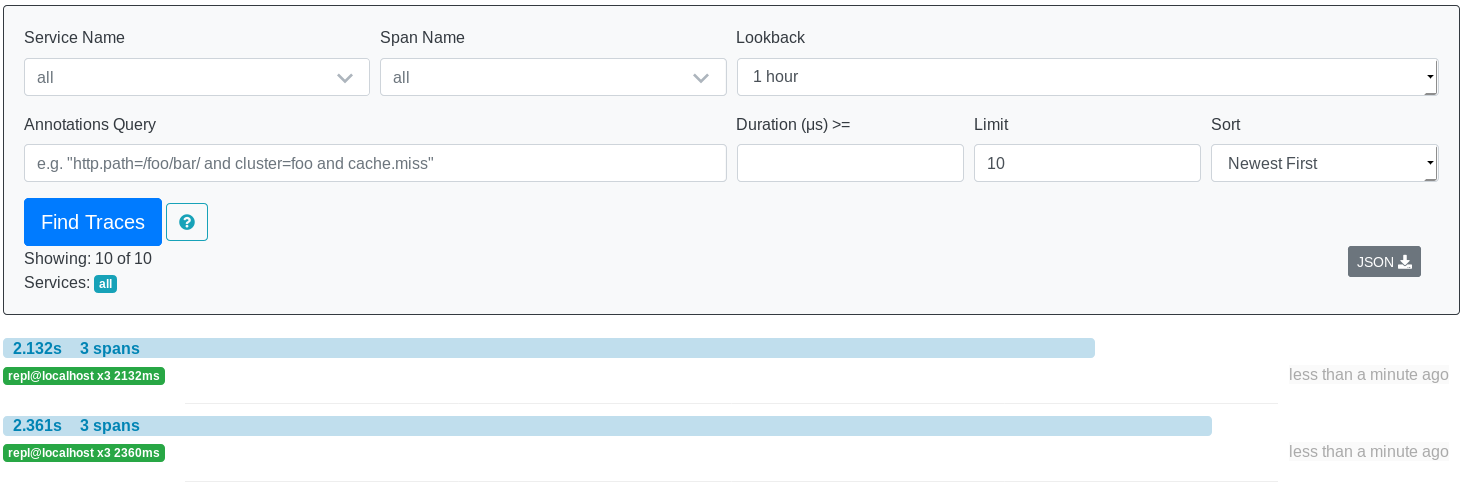Viewport: 1462px width, 486px height.
Task: Open the Service Name combo box
Action: (x=197, y=77)
